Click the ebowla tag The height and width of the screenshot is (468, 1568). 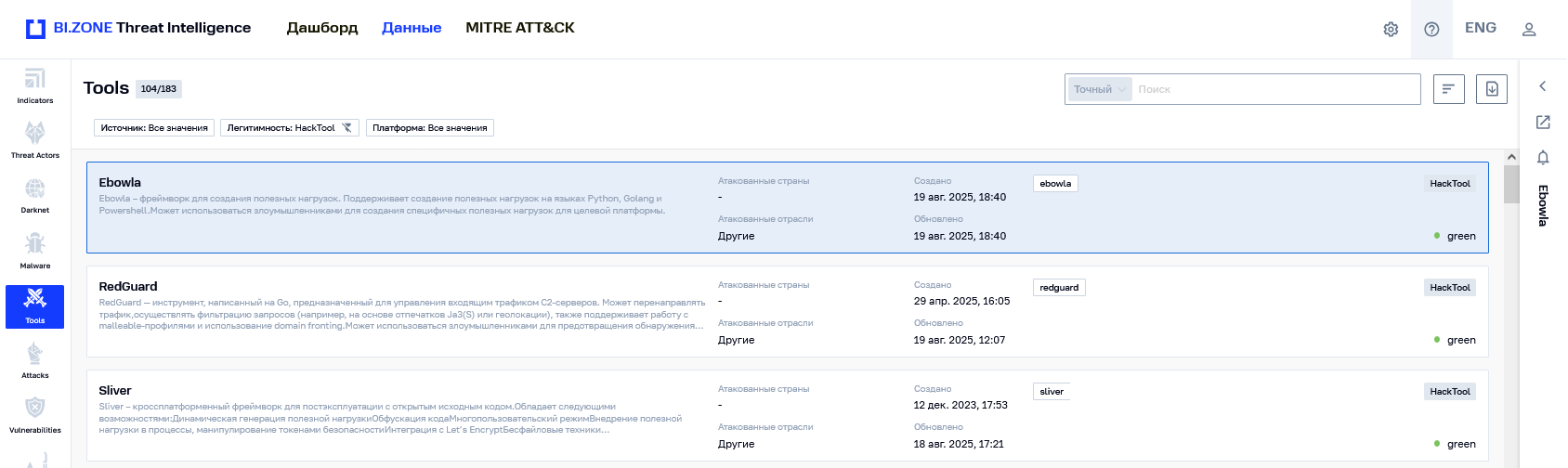pos(1055,184)
